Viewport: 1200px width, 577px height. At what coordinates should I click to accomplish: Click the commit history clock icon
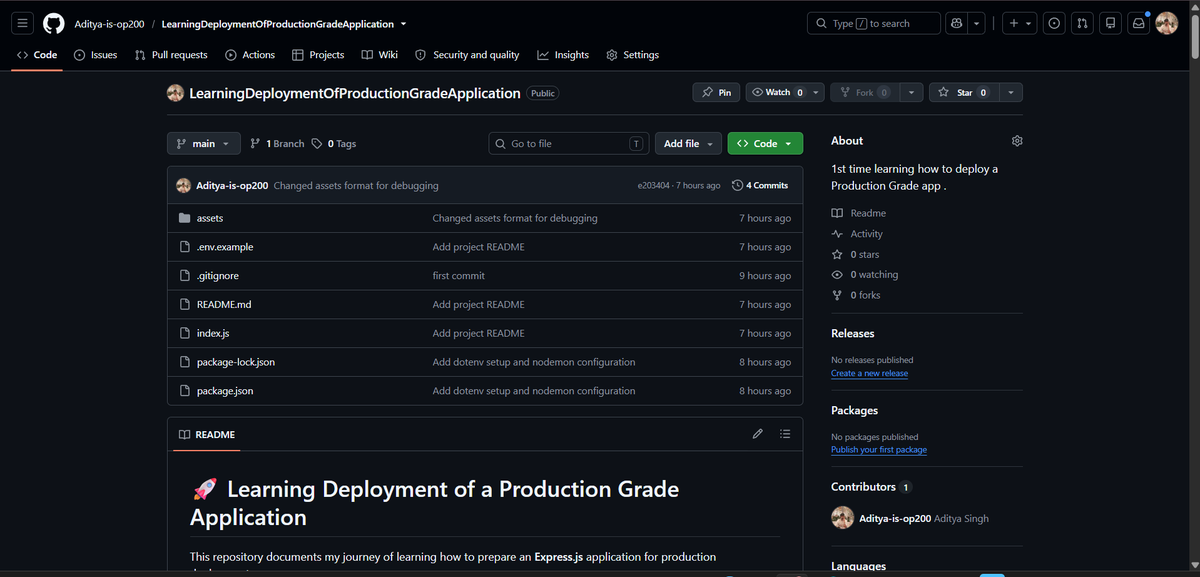738,186
